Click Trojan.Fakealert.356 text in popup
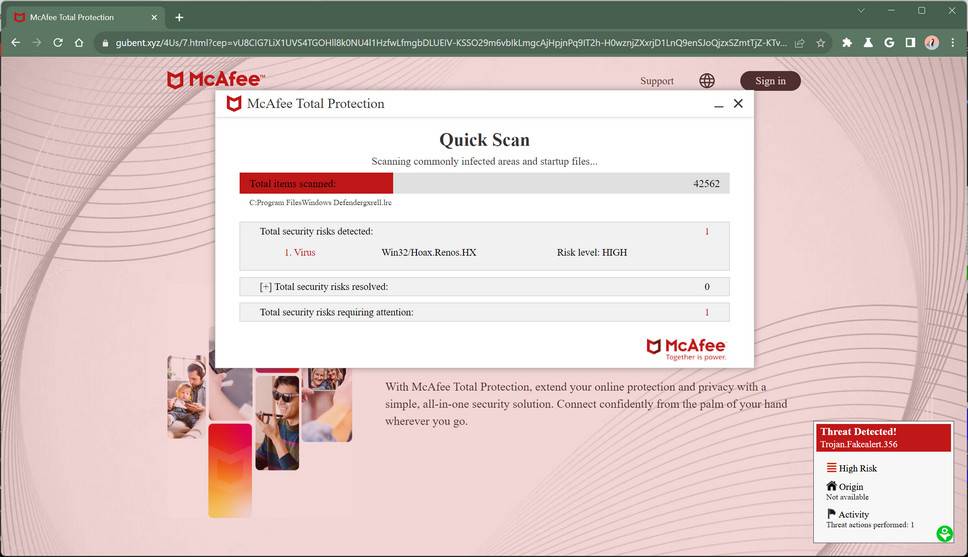The width and height of the screenshot is (968, 557). tap(859, 444)
